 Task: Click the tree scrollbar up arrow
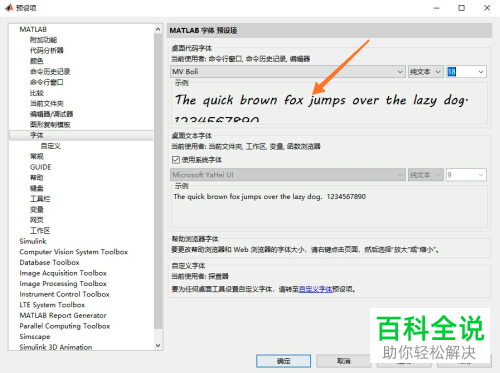point(158,29)
